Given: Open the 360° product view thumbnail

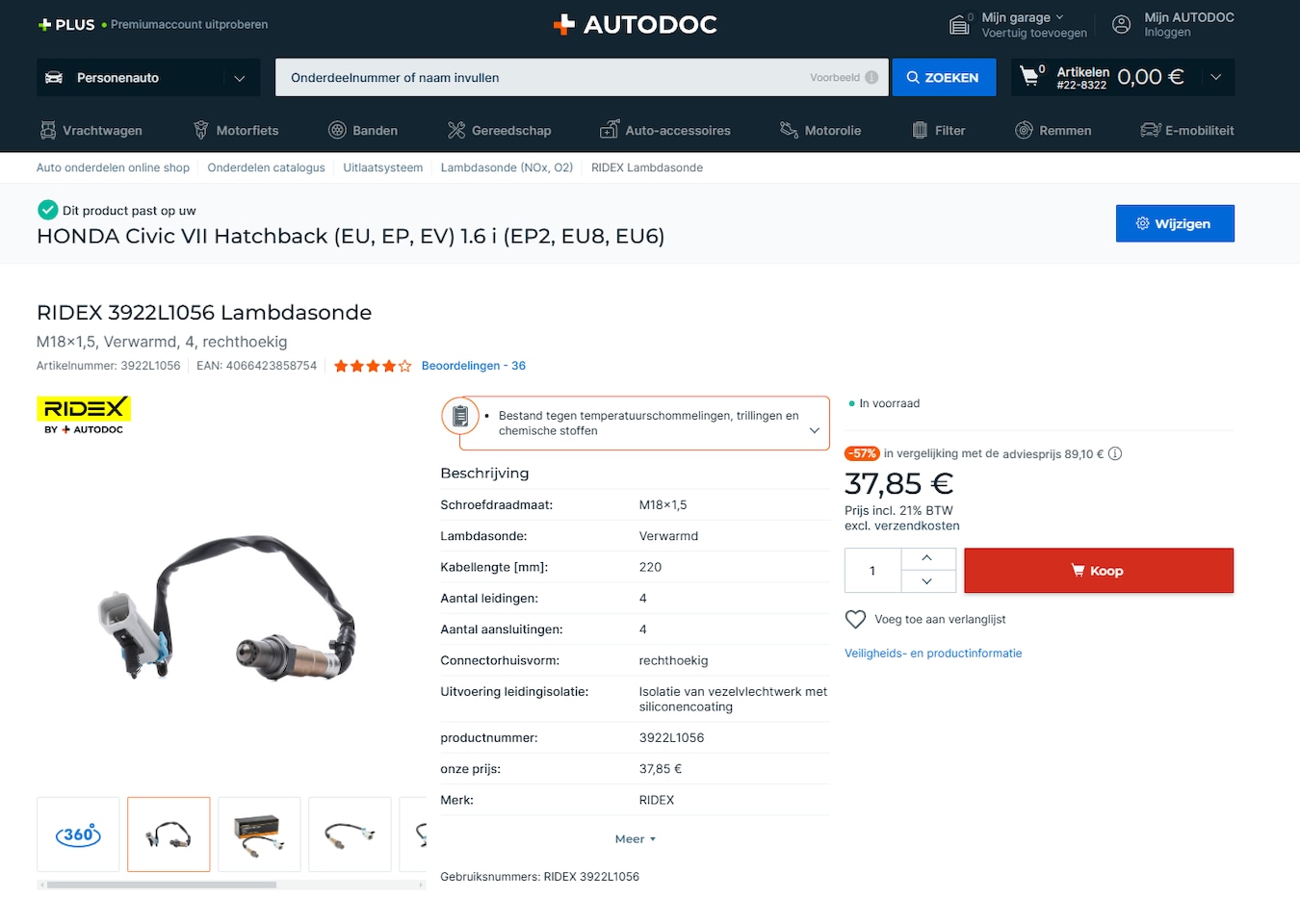Looking at the screenshot, I should click(x=78, y=834).
